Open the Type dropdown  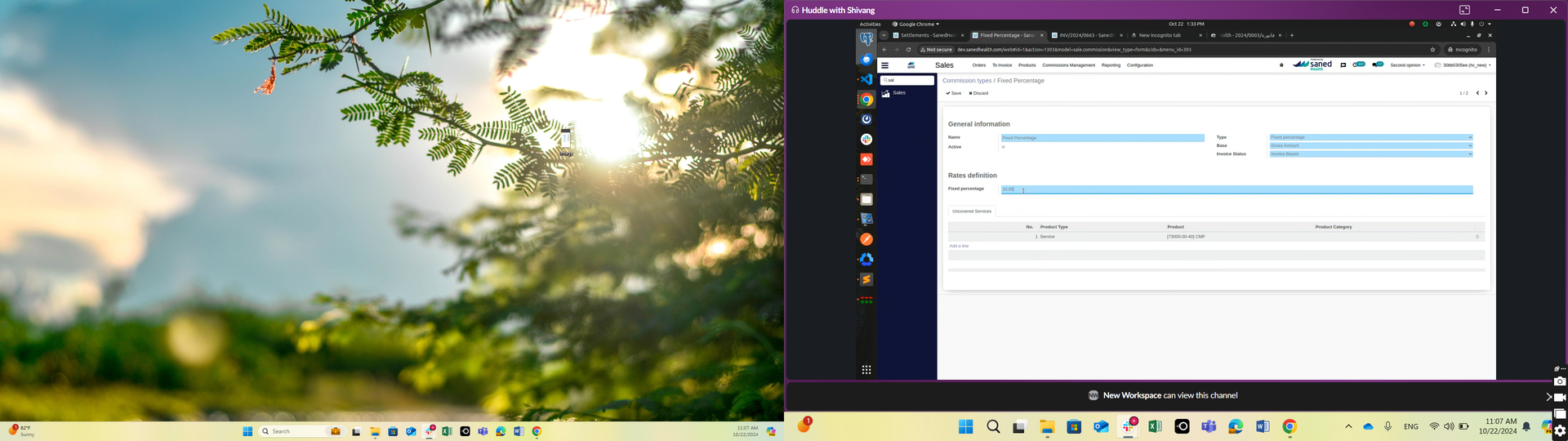pos(1370,137)
